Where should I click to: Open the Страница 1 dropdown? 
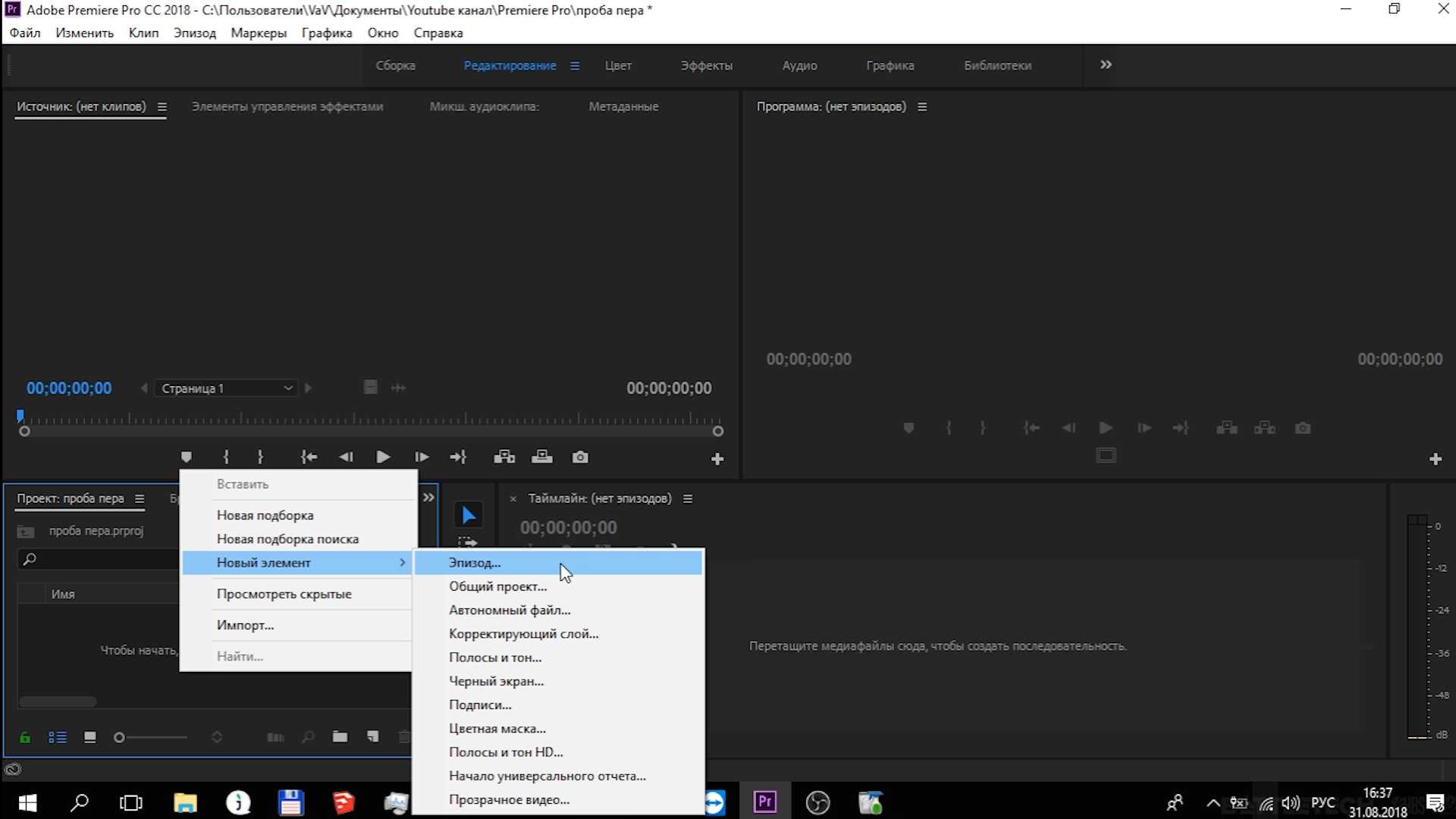tap(226, 388)
